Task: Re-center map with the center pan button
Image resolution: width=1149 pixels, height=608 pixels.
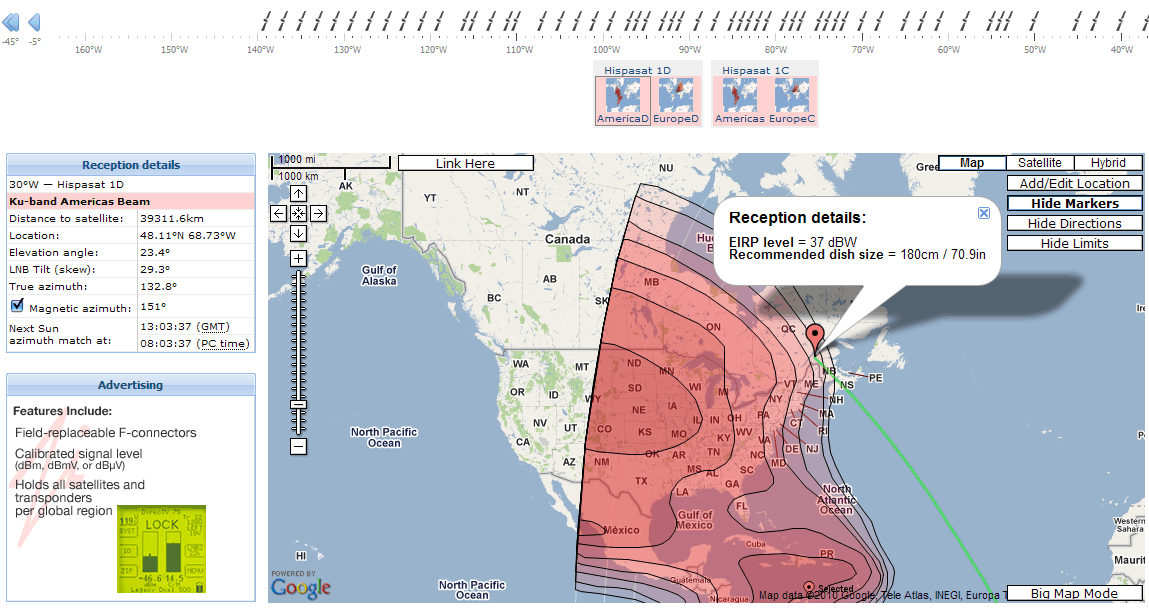Action: click(x=298, y=213)
